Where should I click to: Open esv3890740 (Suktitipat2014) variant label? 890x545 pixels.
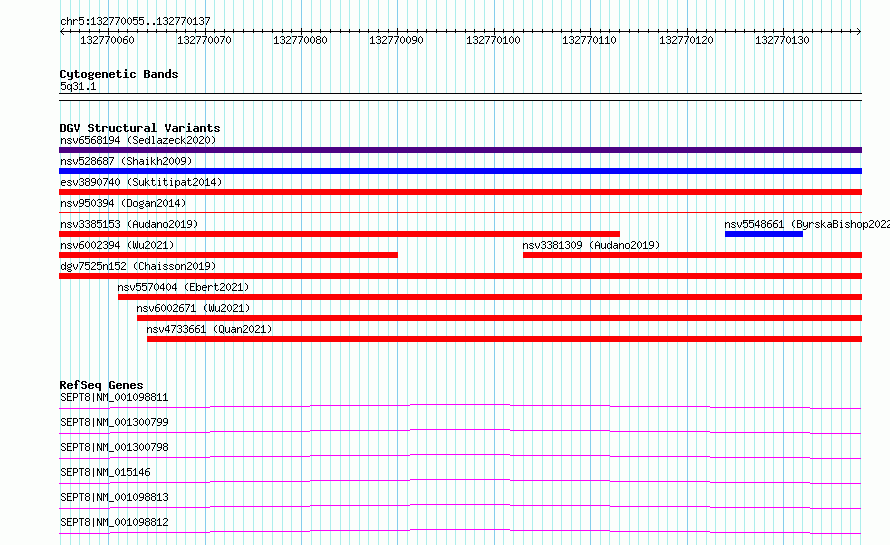pyautogui.click(x=141, y=182)
